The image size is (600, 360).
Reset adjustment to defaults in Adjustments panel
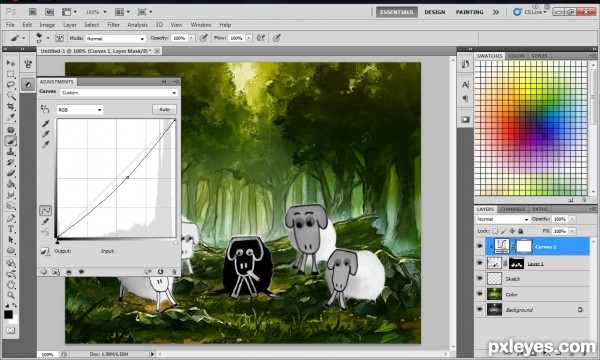160,272
